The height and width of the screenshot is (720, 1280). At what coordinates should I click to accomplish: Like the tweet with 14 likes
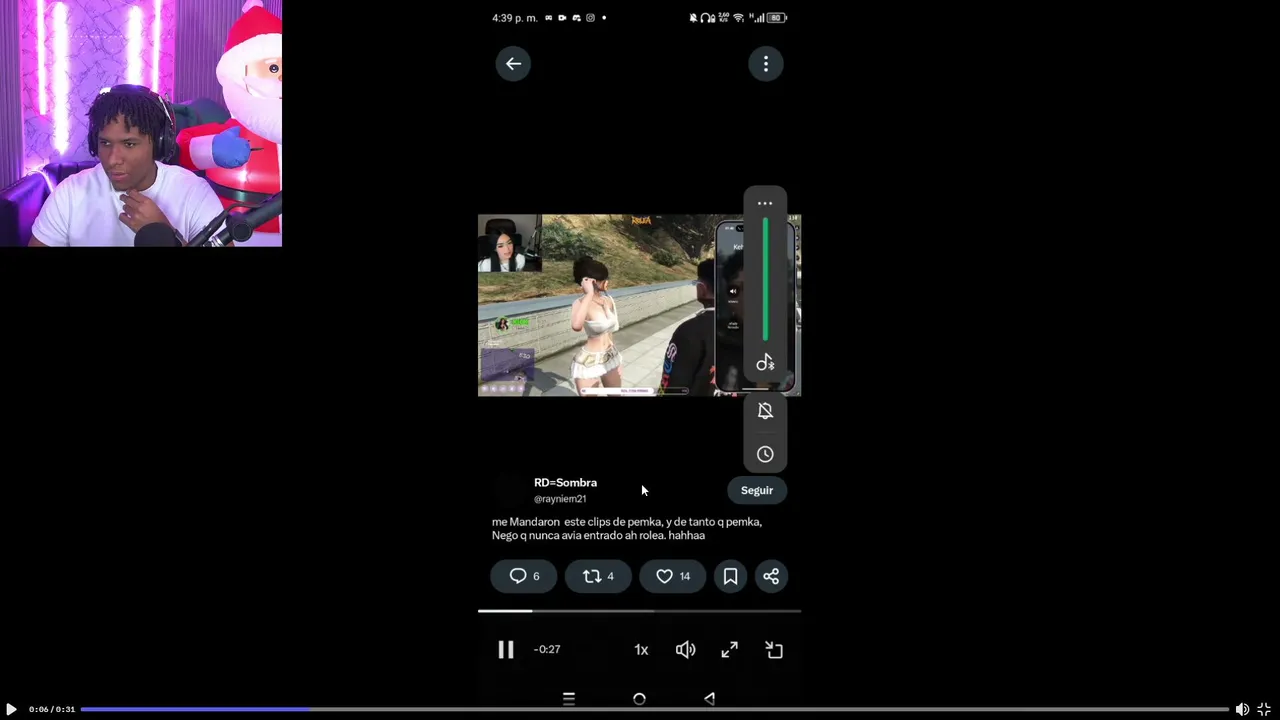672,576
